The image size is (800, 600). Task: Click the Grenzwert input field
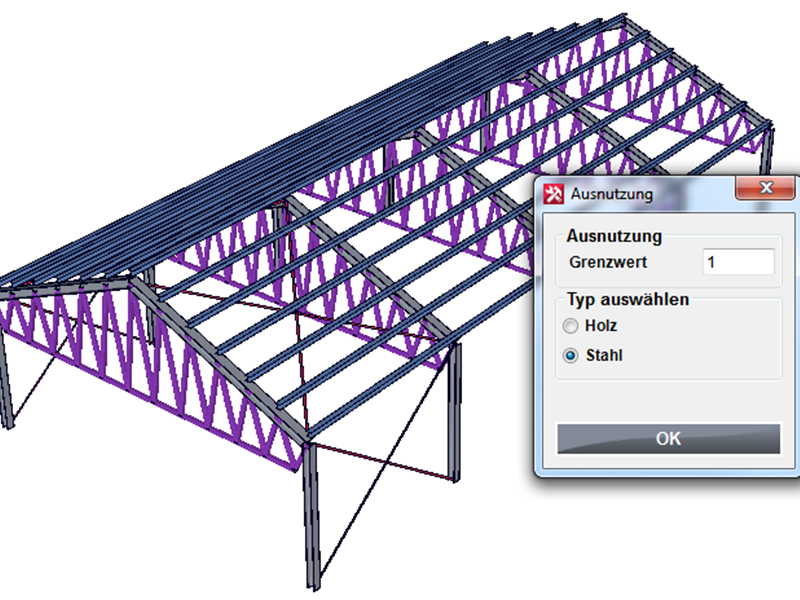pos(738,262)
